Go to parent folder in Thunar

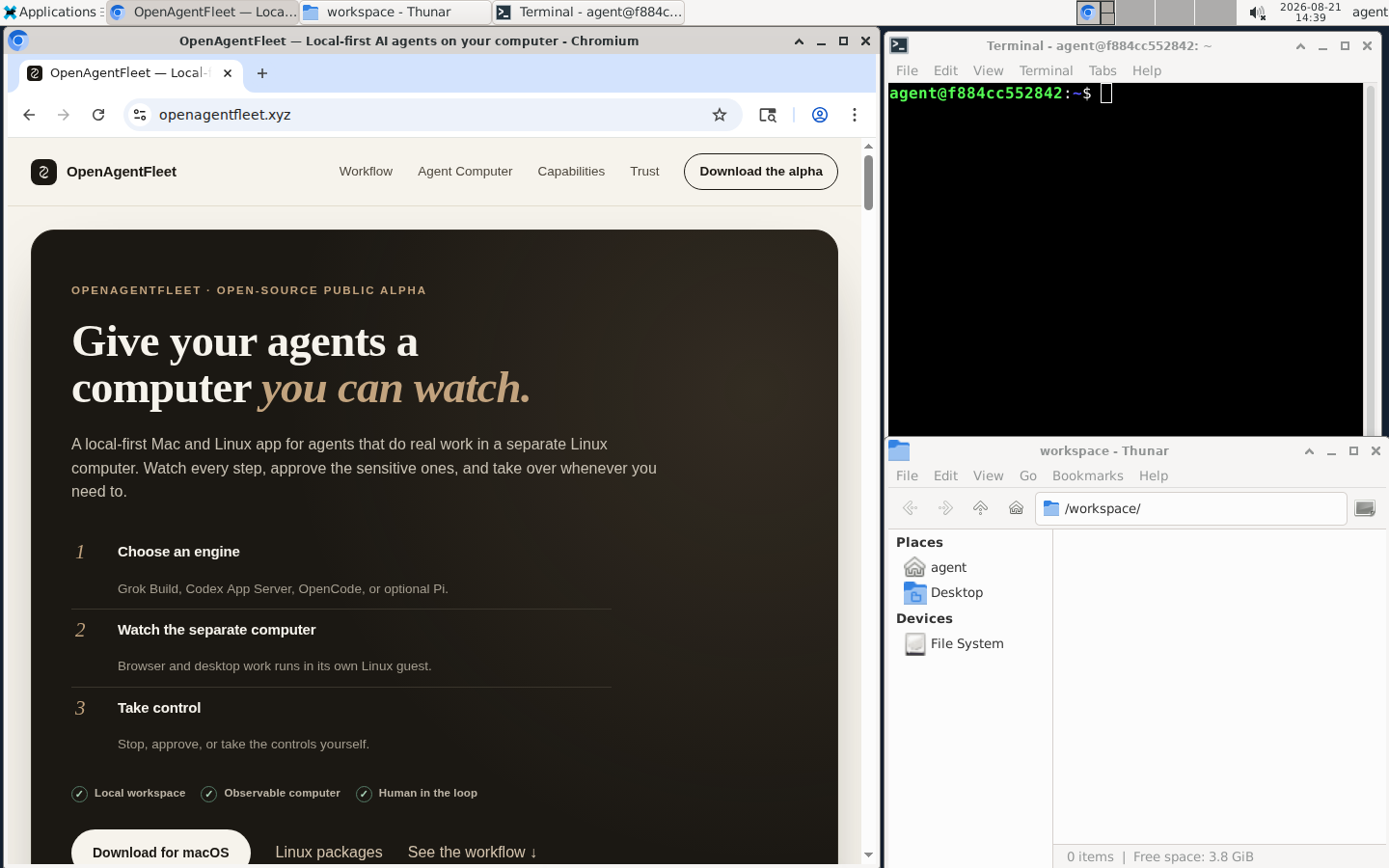[x=981, y=508]
